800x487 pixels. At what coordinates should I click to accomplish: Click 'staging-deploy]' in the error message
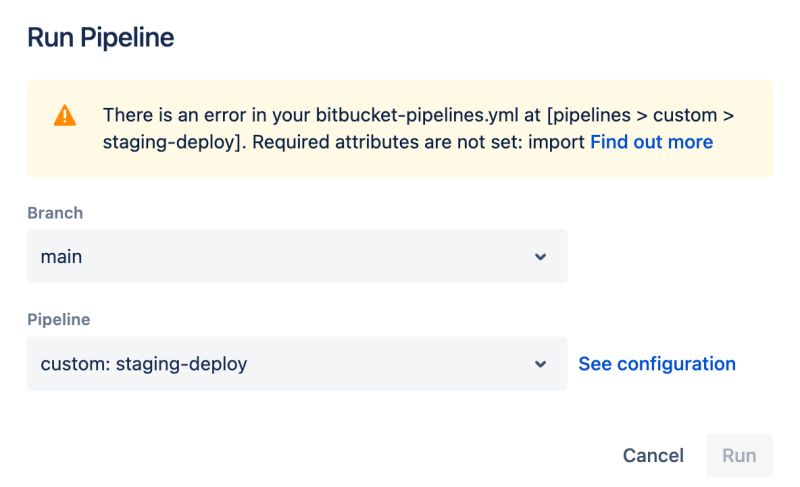point(172,142)
